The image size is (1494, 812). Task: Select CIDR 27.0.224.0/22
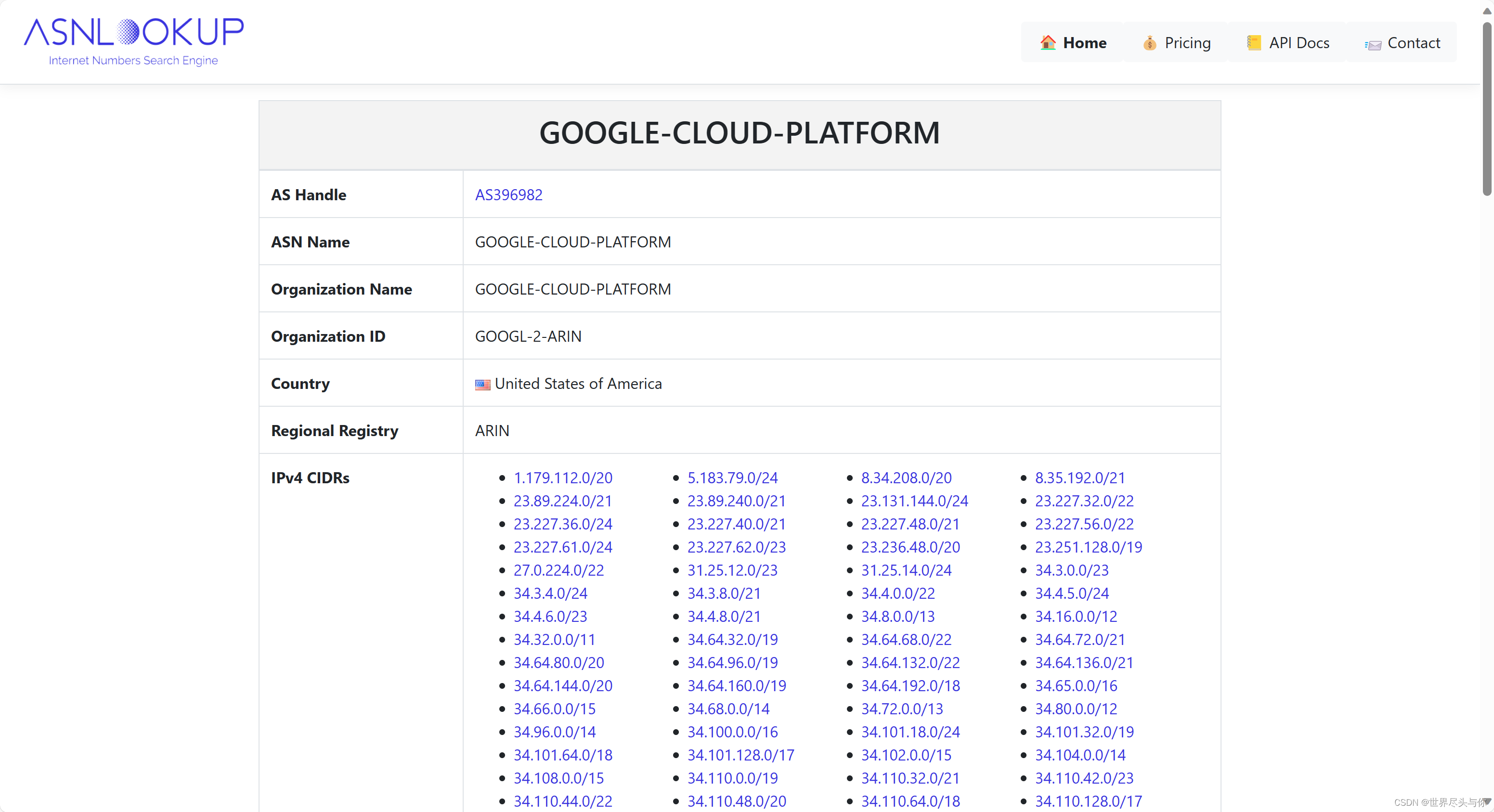point(559,571)
